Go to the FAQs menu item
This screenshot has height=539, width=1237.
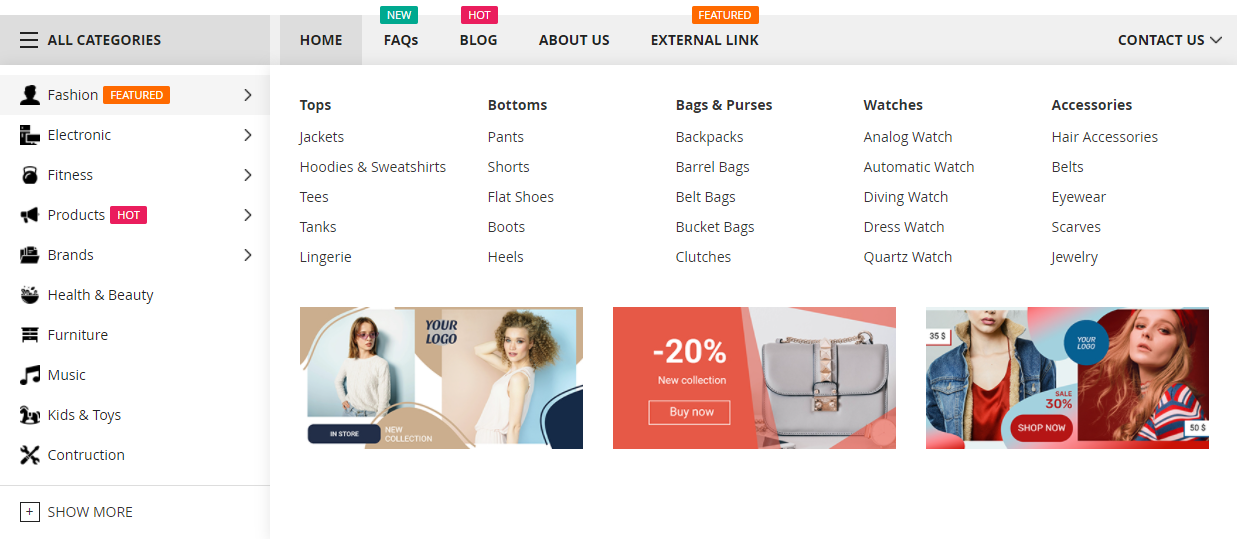[401, 40]
